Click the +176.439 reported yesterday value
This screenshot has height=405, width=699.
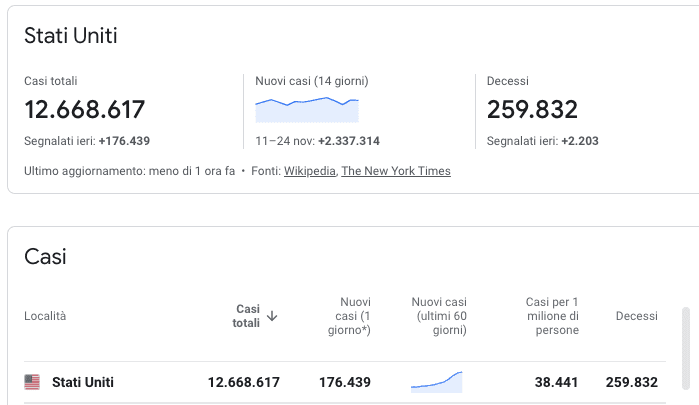[x=124, y=141]
